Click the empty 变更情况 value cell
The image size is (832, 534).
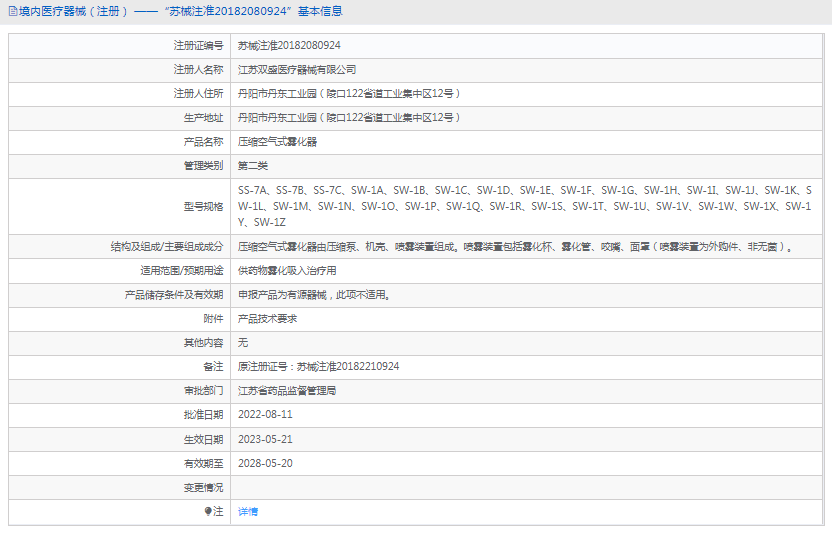pyautogui.click(x=526, y=487)
